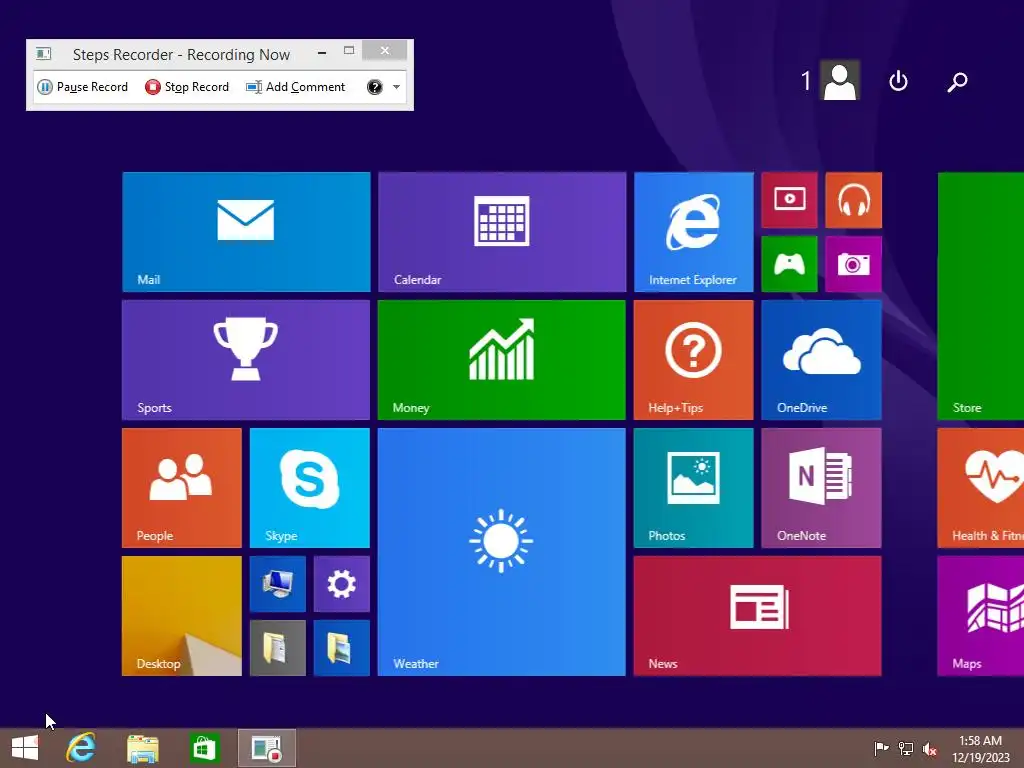Stop the Steps Recorder recording
This screenshot has width=1024, height=768.
(187, 87)
